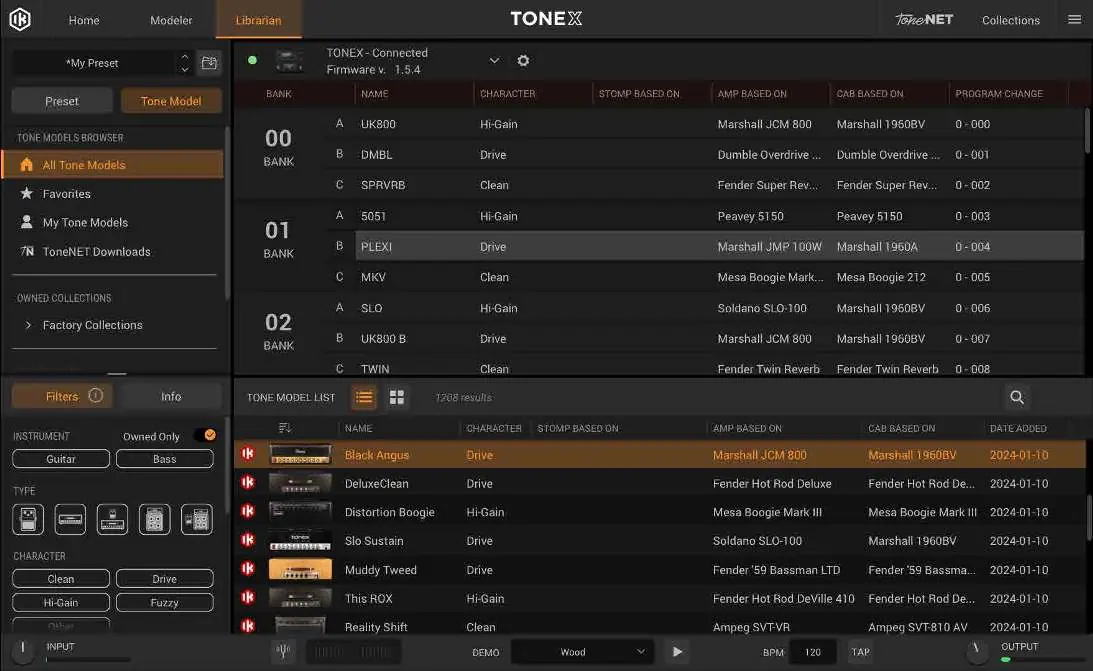This screenshot has height=671, width=1093.
Task: Click the IK Multimedia logo icon
Action: 20,19
